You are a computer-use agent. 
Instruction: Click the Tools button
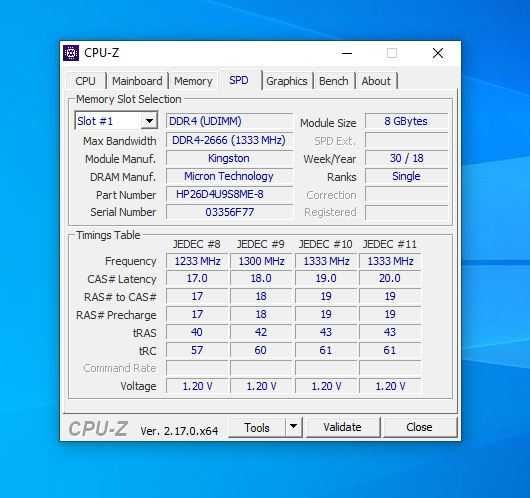pos(257,427)
